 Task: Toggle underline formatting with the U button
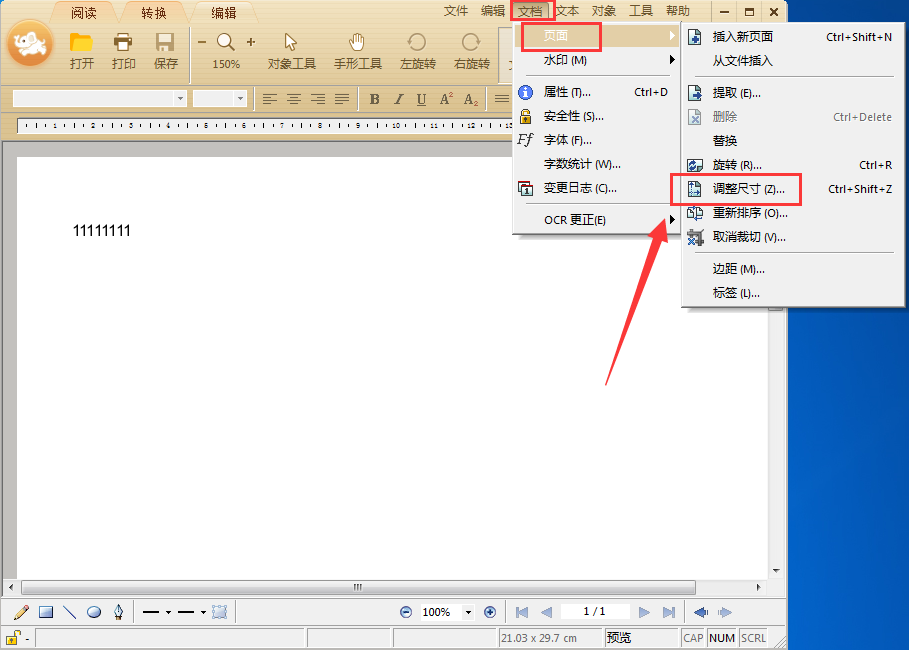click(x=421, y=99)
